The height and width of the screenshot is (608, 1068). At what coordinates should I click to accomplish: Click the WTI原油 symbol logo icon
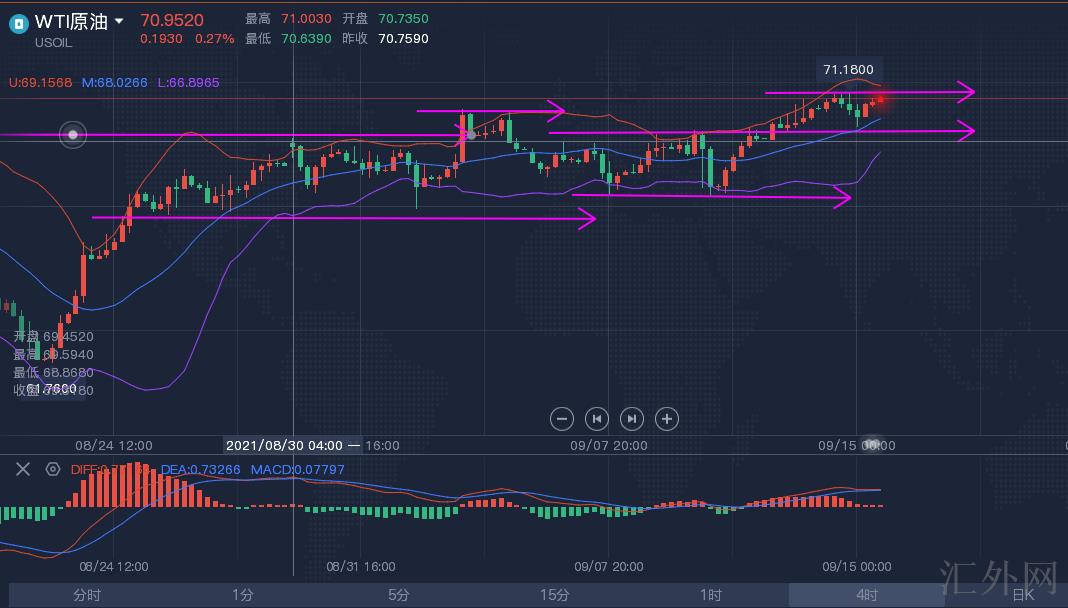point(18,24)
